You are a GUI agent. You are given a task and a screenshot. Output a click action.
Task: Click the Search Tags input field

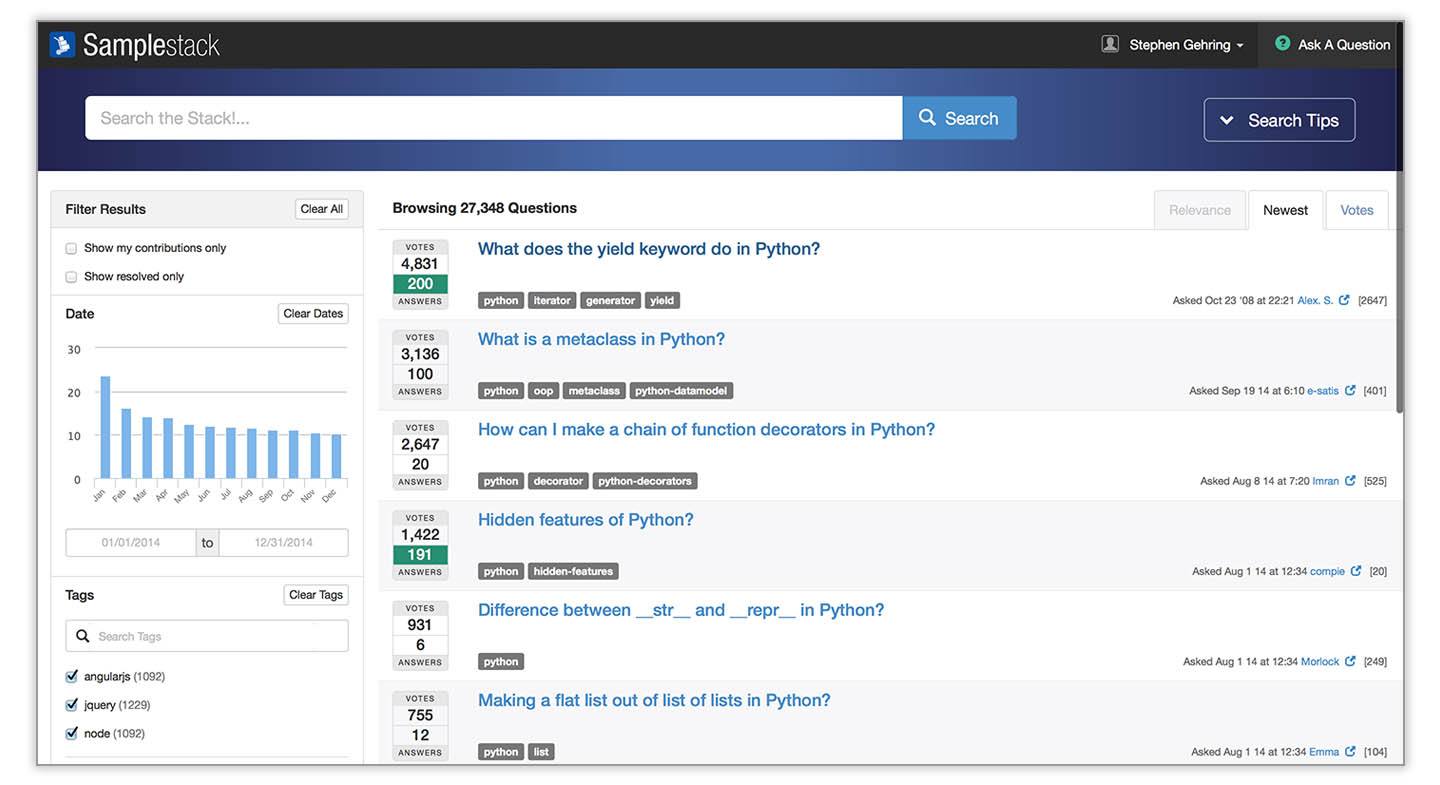tap(207, 636)
